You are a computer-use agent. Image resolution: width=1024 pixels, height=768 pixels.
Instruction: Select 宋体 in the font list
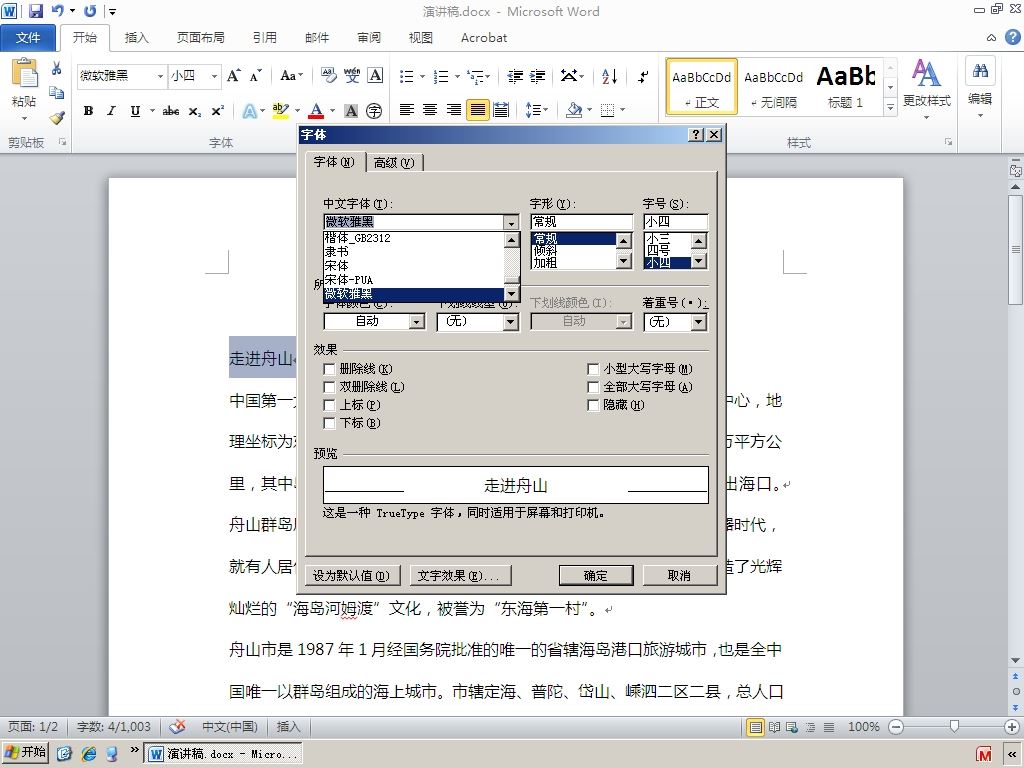tap(415, 266)
